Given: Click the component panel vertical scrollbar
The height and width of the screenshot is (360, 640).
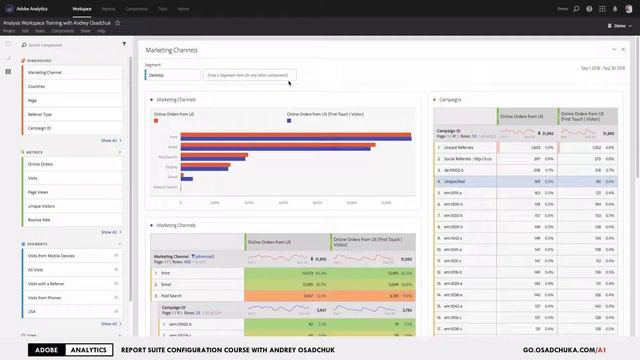Looking at the screenshot, I should 131,180.
